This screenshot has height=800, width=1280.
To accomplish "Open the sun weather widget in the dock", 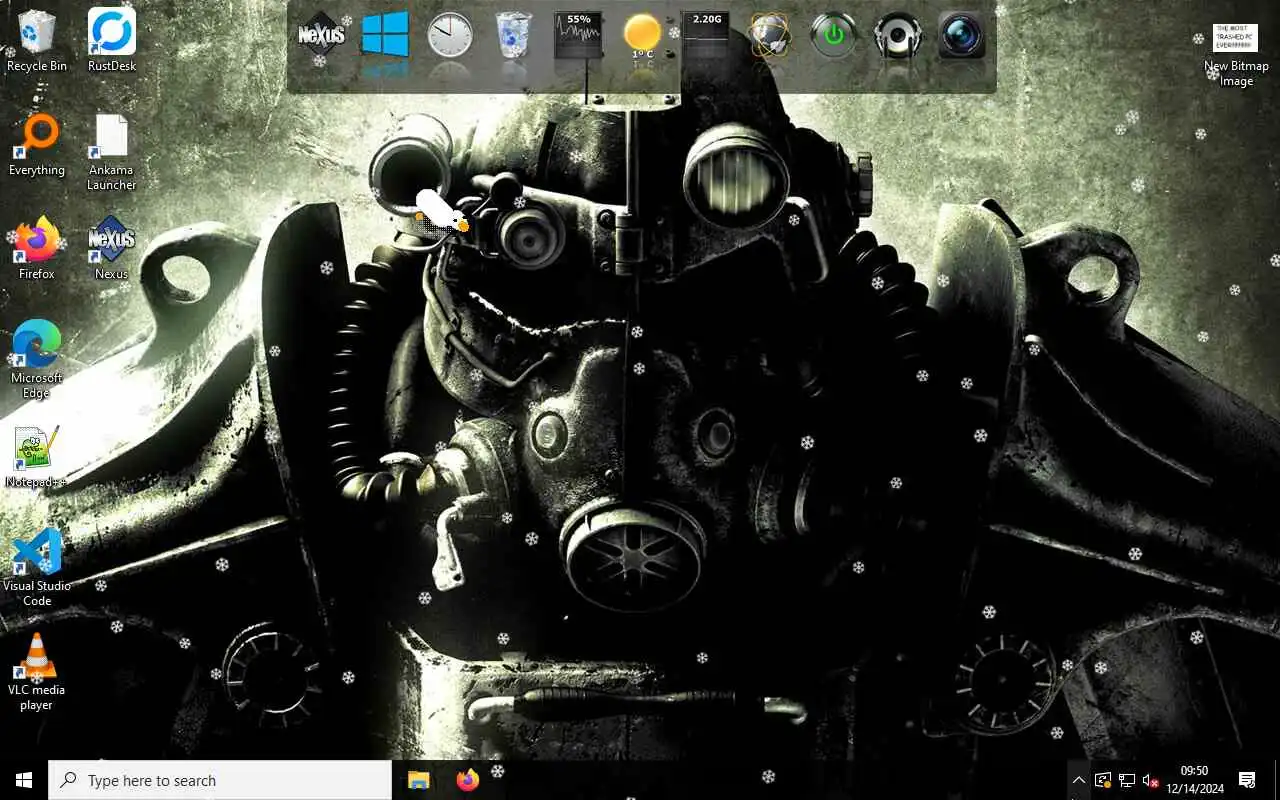I will point(642,36).
